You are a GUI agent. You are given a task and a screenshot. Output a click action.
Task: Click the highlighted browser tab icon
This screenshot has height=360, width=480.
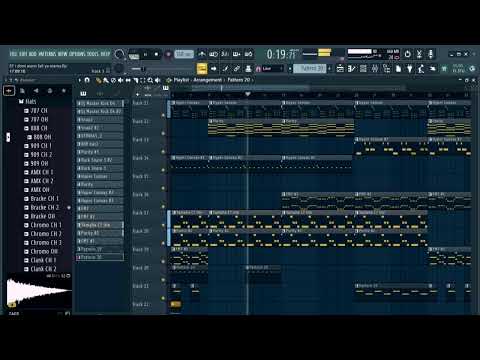(x=9, y=91)
